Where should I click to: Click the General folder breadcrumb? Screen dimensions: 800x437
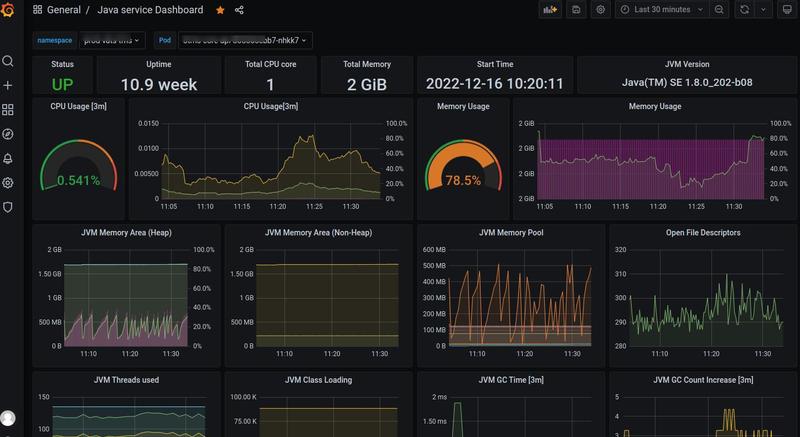click(x=64, y=10)
